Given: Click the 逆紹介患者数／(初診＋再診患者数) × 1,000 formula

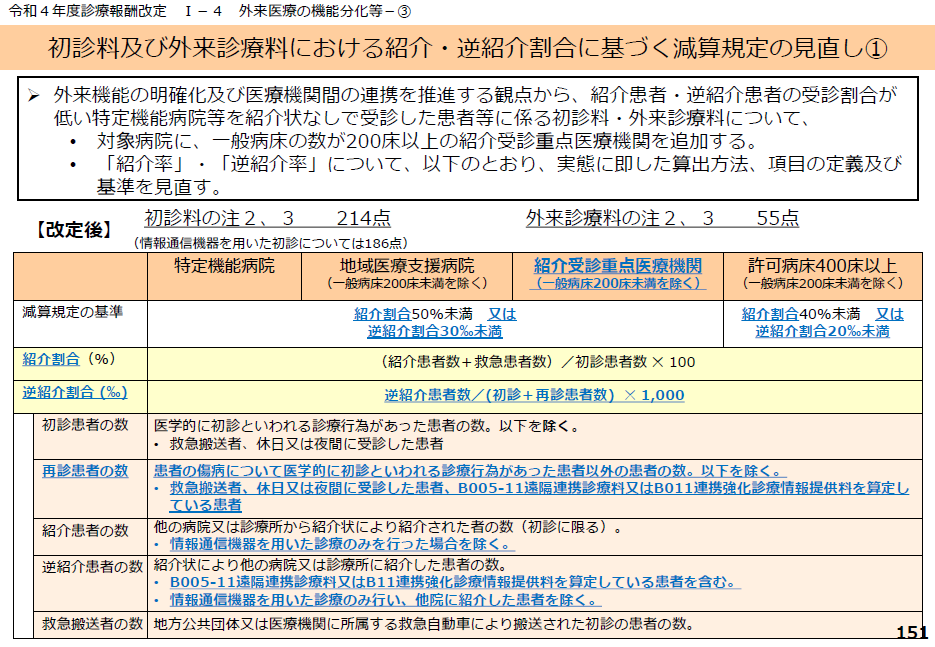Looking at the screenshot, I should pos(534,395).
